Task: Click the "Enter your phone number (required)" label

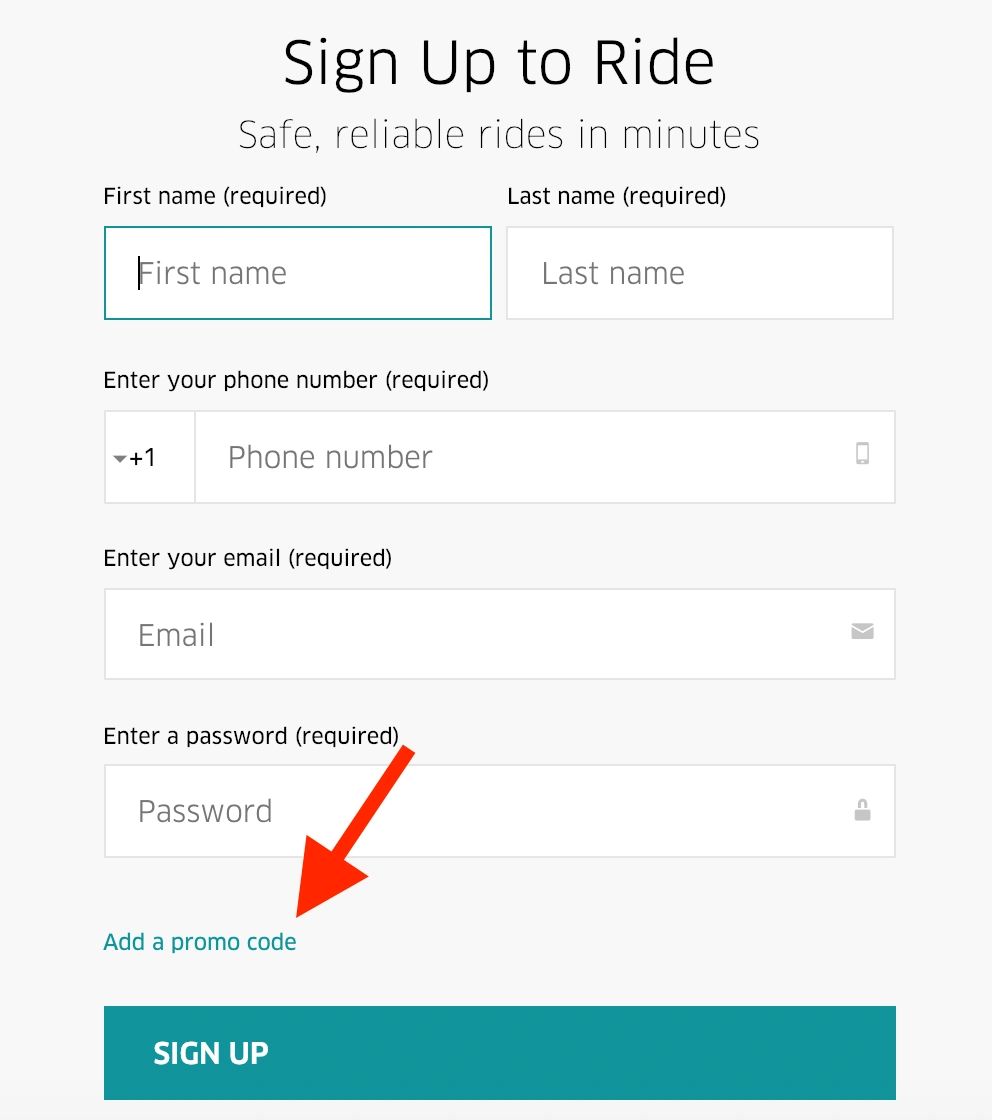Action: coord(296,380)
